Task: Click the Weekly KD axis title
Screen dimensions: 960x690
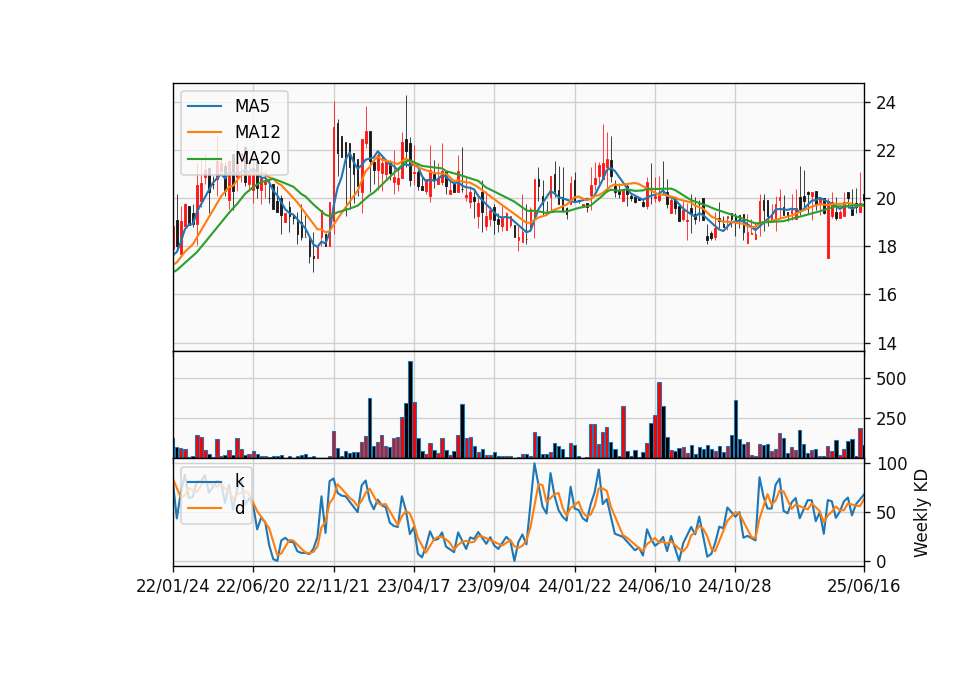Action: [x=920, y=513]
